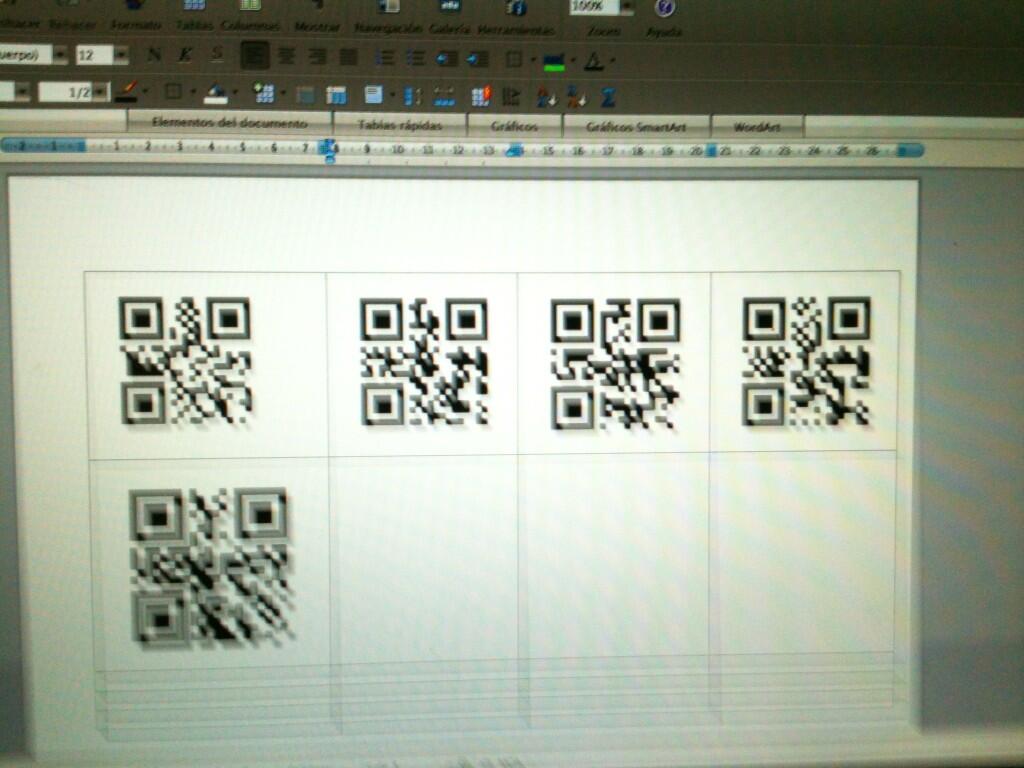Toggle center text alignment
Image resolution: width=1024 pixels, height=768 pixels.
(x=286, y=56)
